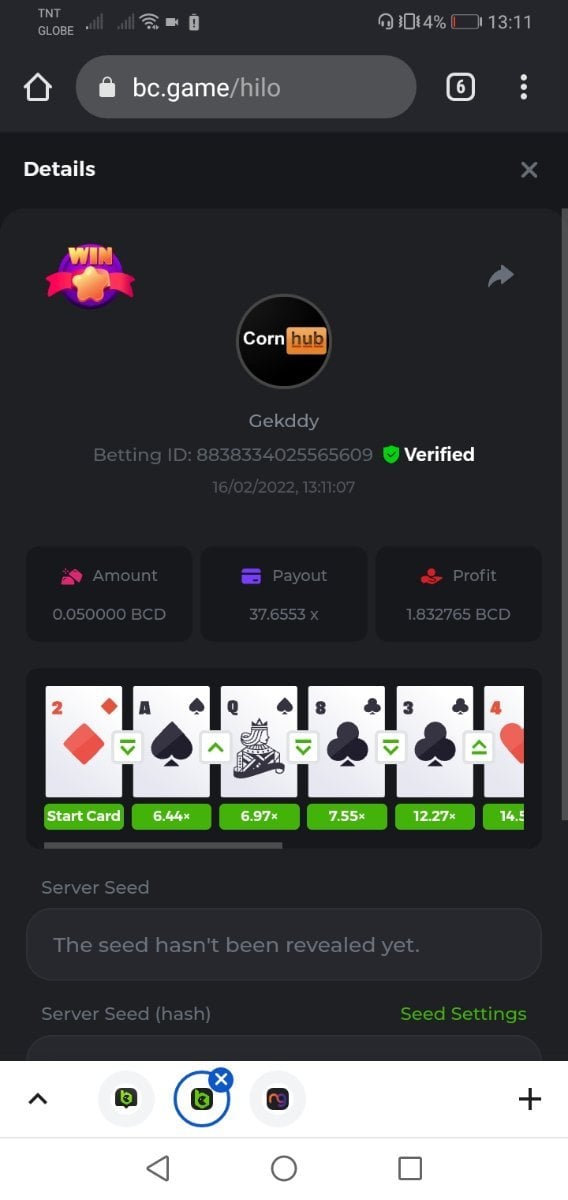Select the Server Seed field

tap(284, 944)
